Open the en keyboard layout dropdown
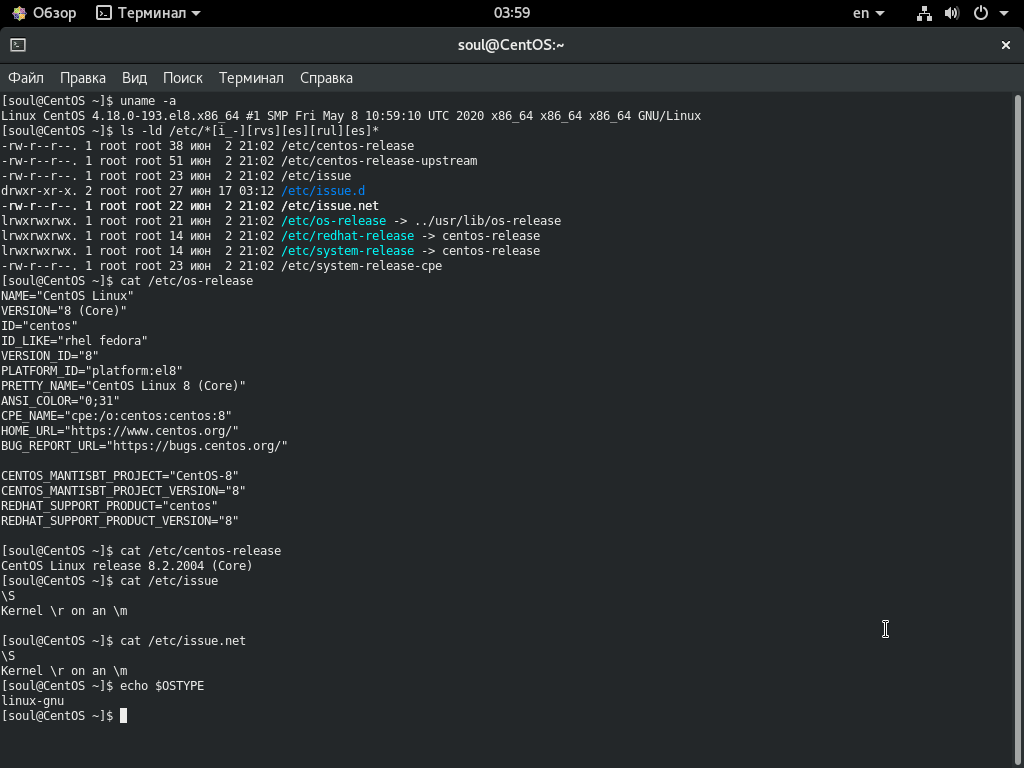1024x768 pixels. click(869, 13)
